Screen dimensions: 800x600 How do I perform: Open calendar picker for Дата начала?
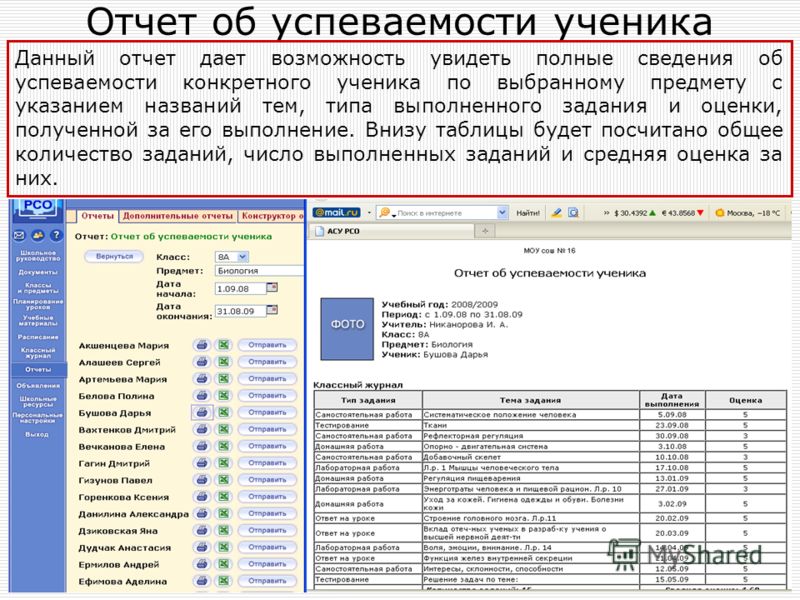click(x=272, y=288)
